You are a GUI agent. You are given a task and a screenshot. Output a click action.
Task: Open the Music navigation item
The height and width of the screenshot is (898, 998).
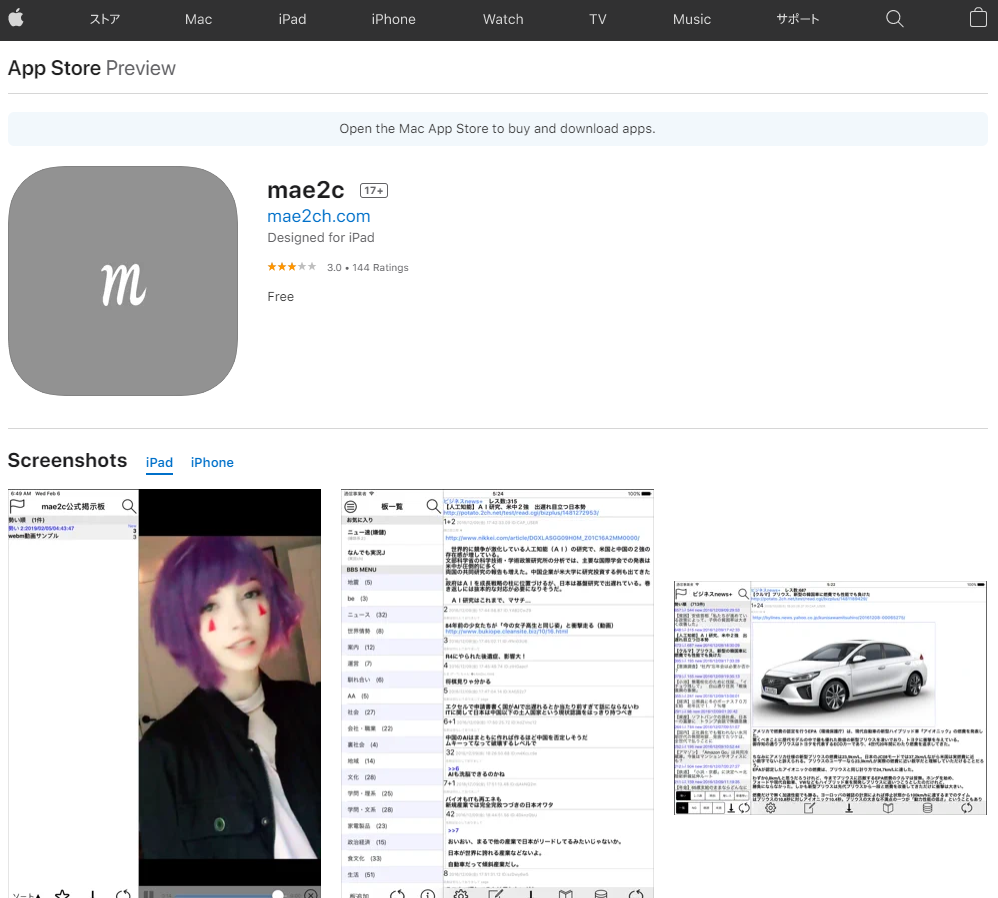click(692, 19)
